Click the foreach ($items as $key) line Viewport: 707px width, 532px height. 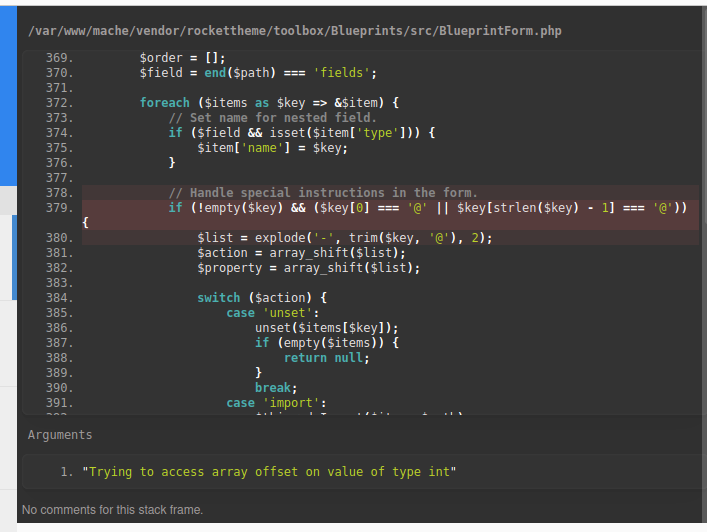pos(269,103)
